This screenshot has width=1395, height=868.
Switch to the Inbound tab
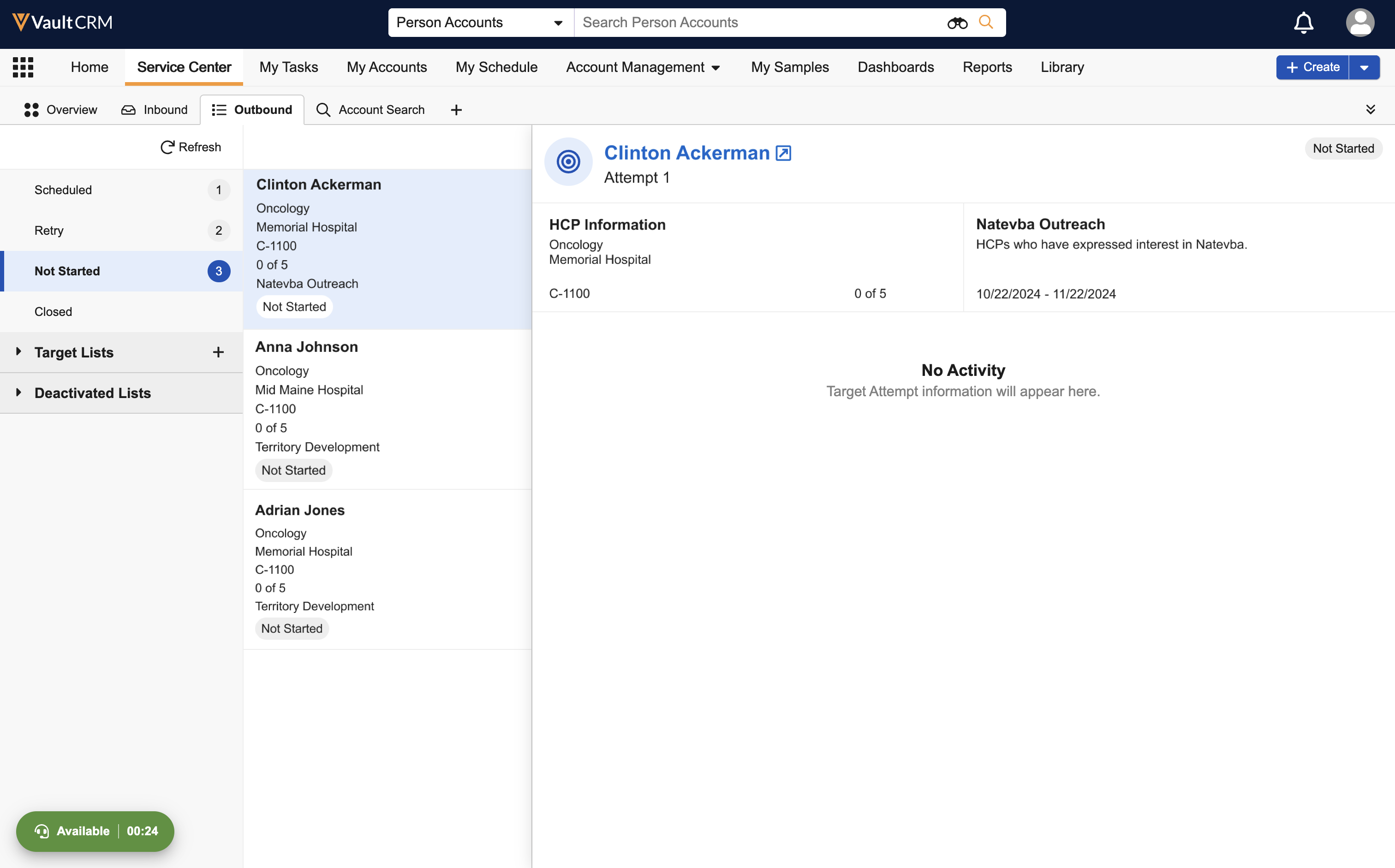pos(155,110)
